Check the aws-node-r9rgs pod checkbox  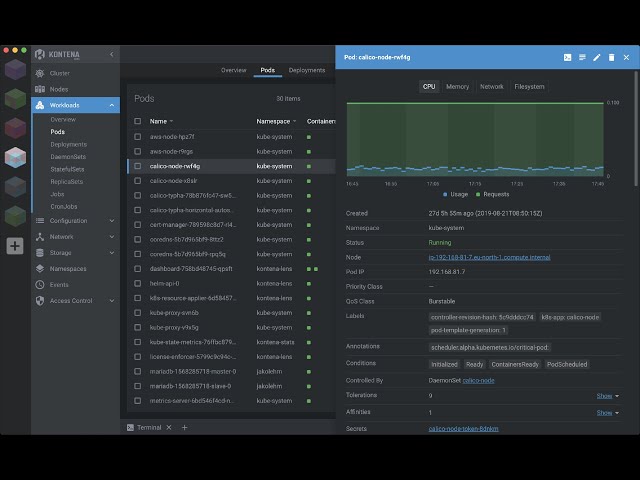[138, 151]
